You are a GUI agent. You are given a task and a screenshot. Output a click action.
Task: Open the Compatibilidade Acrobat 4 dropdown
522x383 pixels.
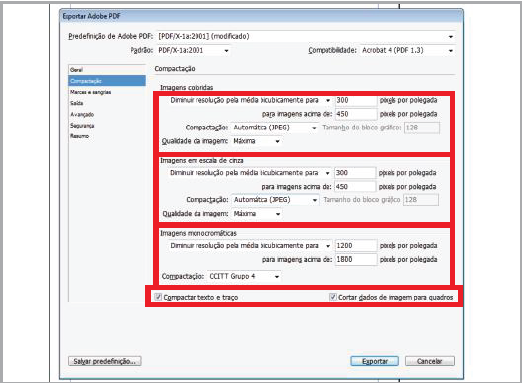coord(407,50)
